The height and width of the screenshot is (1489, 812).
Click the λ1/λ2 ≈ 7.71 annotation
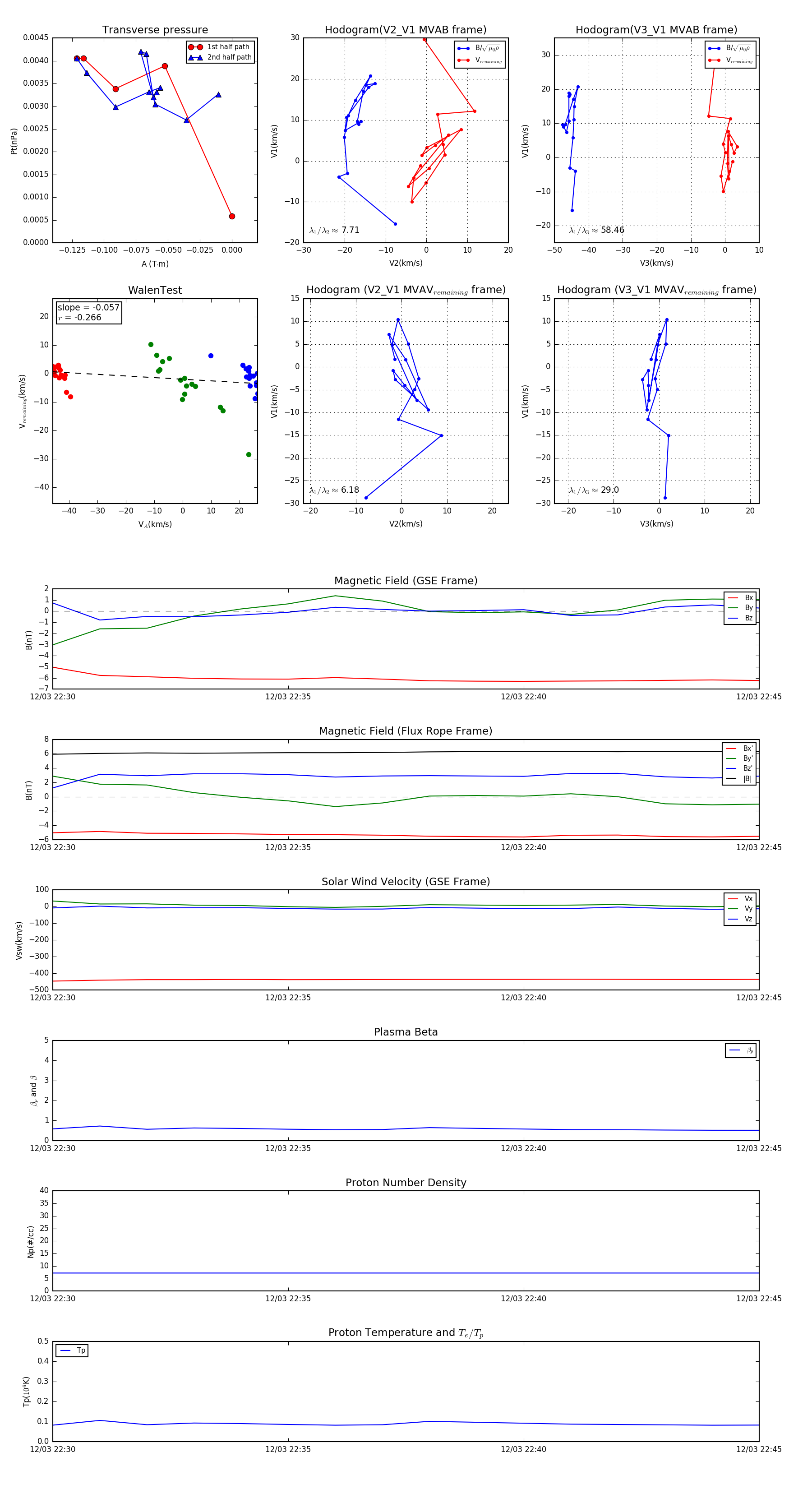click(334, 230)
